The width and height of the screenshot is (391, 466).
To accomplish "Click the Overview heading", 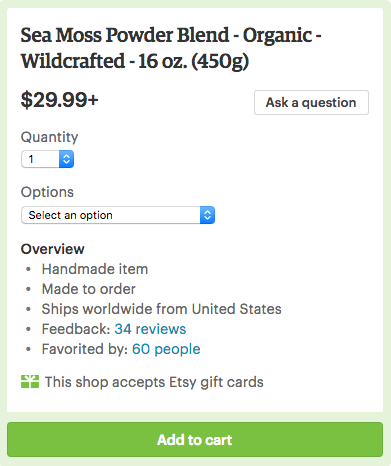I will (x=53, y=249).
